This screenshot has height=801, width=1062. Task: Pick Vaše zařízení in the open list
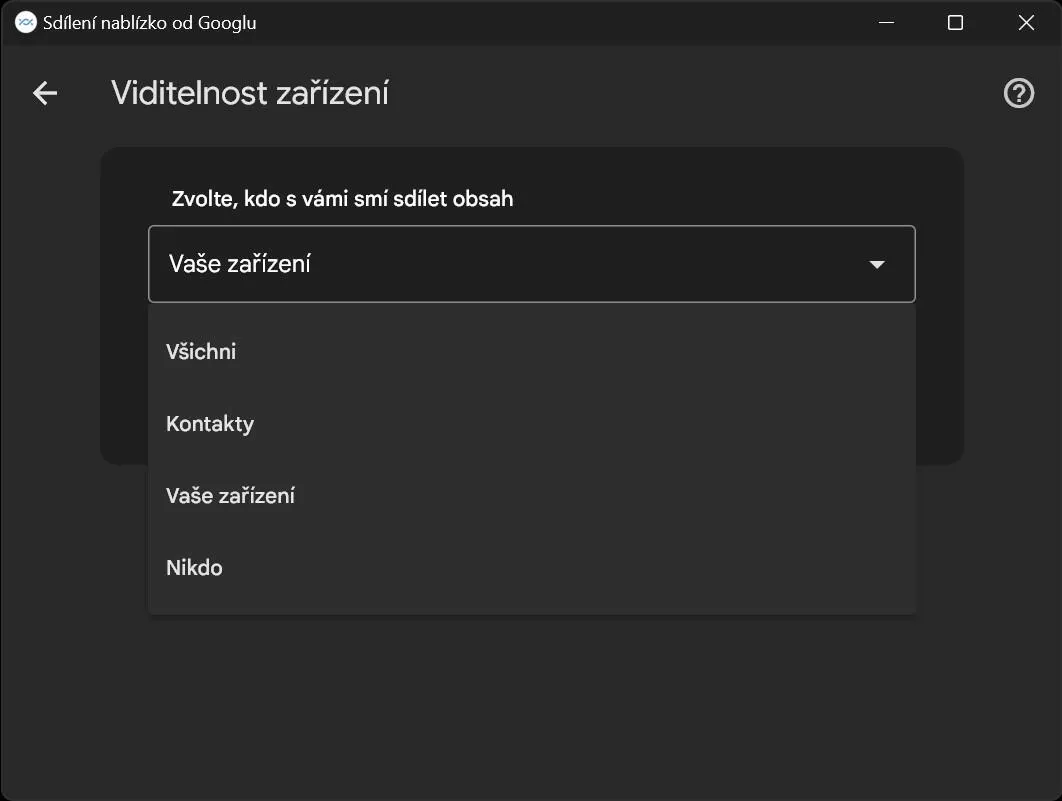(x=532, y=496)
